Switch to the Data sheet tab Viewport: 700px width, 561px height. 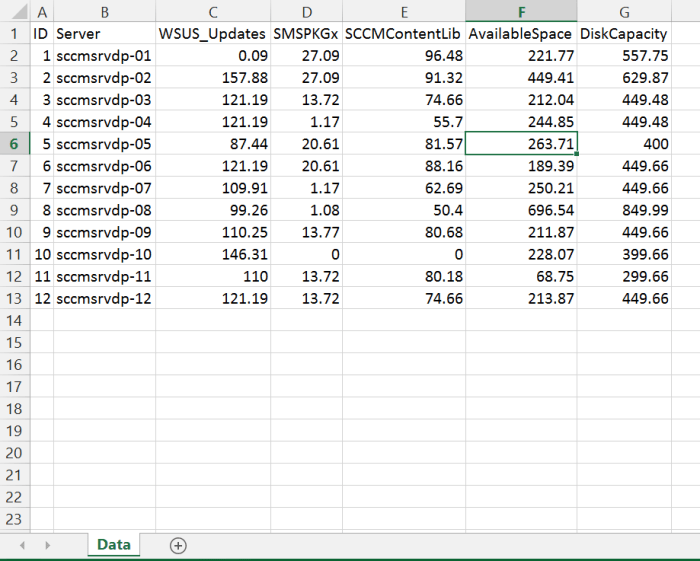point(114,545)
